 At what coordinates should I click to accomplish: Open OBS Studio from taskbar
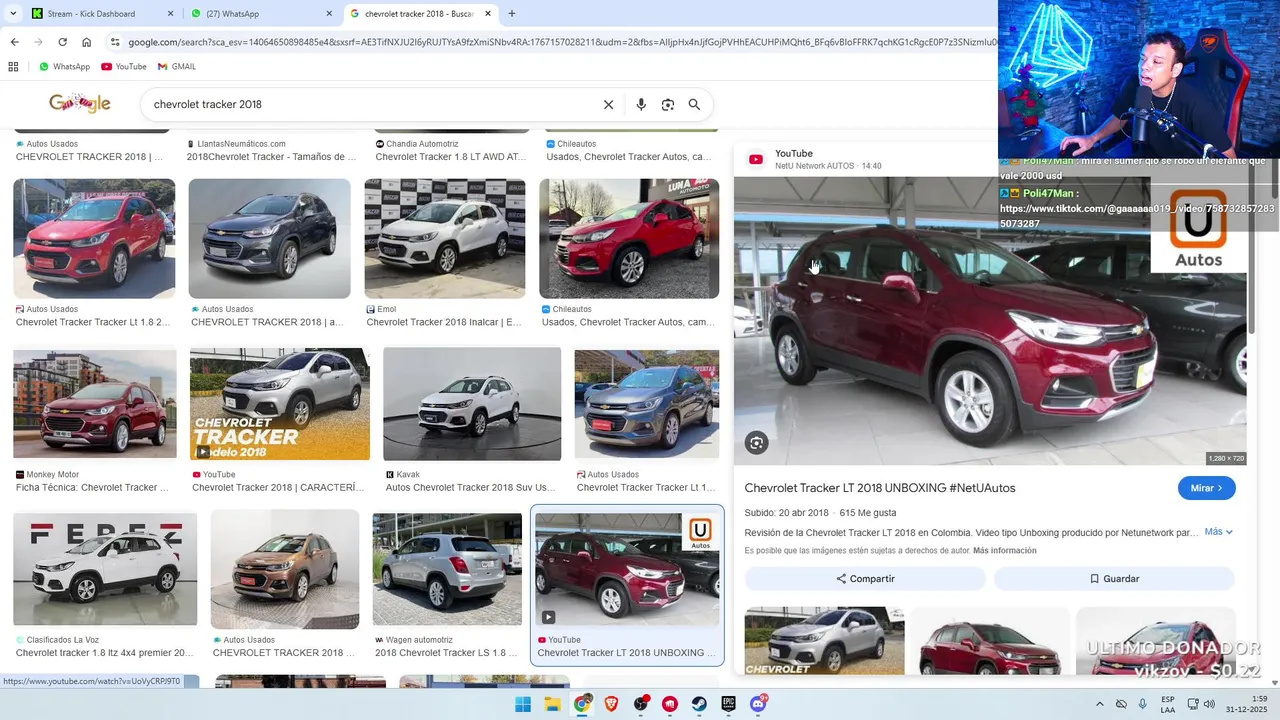640,704
